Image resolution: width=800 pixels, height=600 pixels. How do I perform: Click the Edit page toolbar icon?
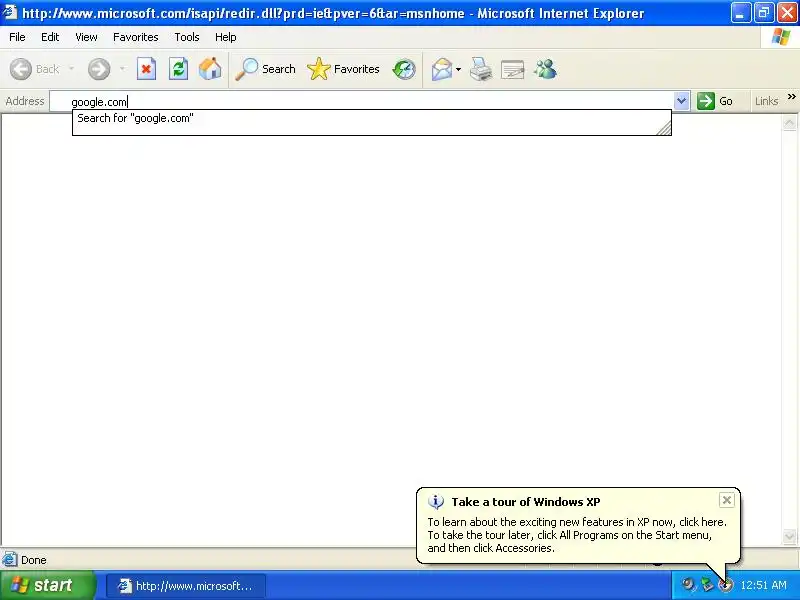[x=513, y=69]
